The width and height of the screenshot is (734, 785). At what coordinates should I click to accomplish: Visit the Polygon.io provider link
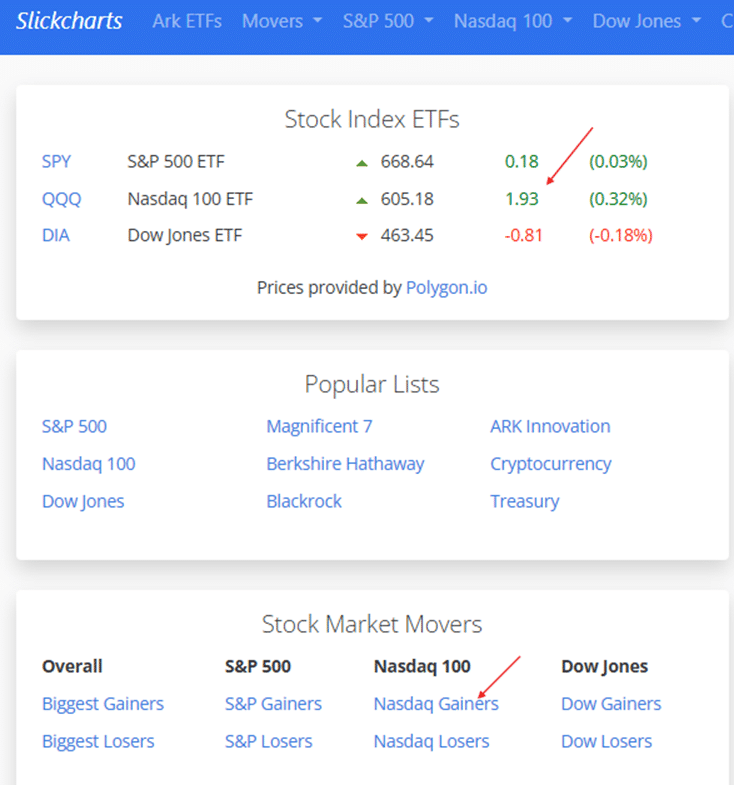(446, 288)
